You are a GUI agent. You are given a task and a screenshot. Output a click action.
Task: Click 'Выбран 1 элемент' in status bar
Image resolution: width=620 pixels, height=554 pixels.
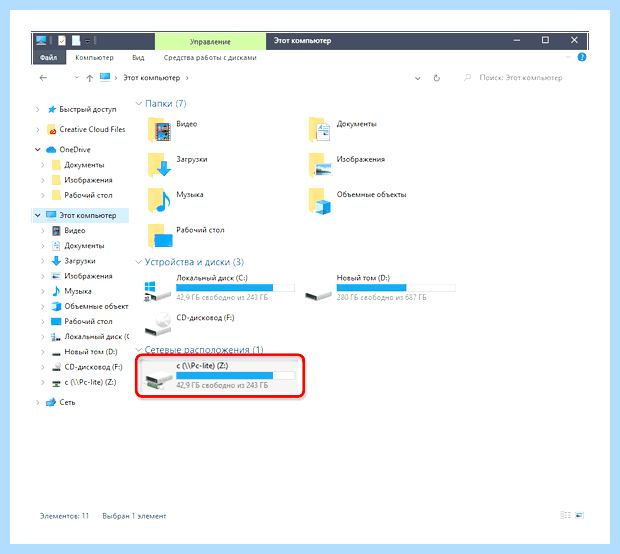tap(134, 516)
